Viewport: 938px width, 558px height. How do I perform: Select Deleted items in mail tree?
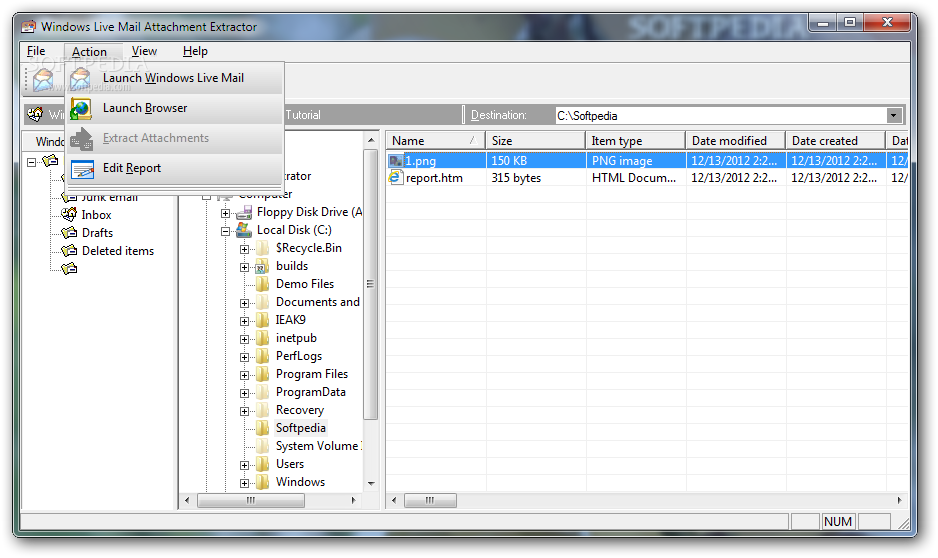pyautogui.click(x=118, y=251)
